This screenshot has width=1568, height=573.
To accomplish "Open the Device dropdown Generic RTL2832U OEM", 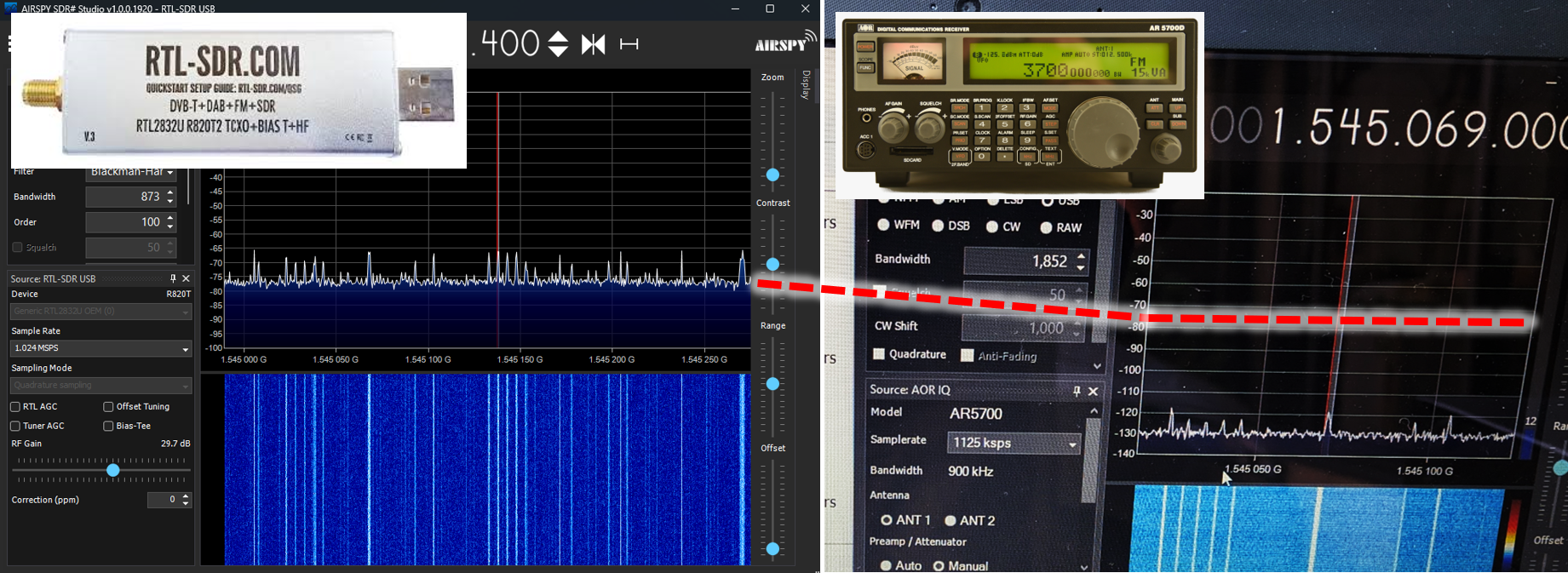I will click(101, 311).
